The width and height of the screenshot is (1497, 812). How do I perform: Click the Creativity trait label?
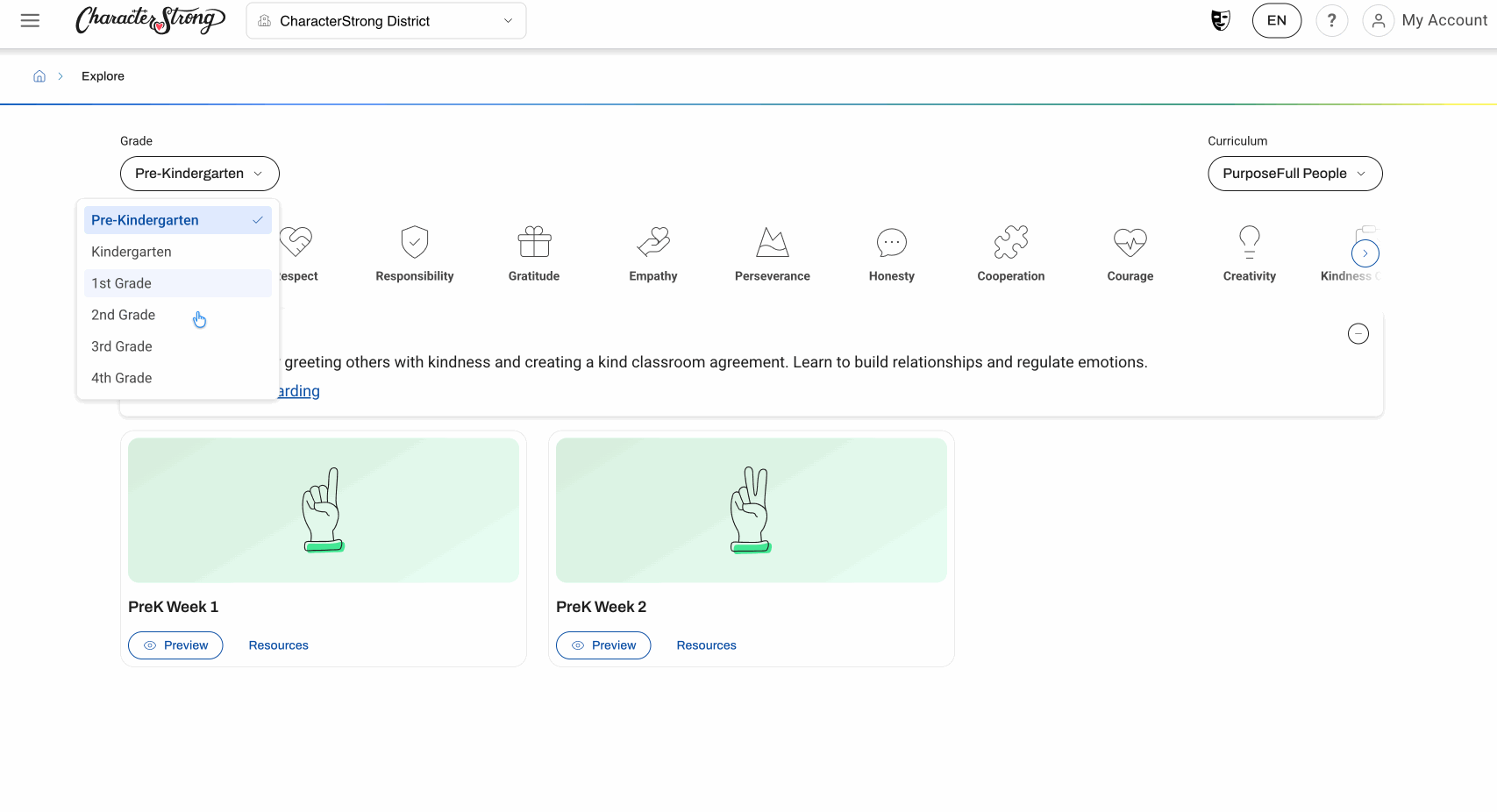(x=1250, y=276)
